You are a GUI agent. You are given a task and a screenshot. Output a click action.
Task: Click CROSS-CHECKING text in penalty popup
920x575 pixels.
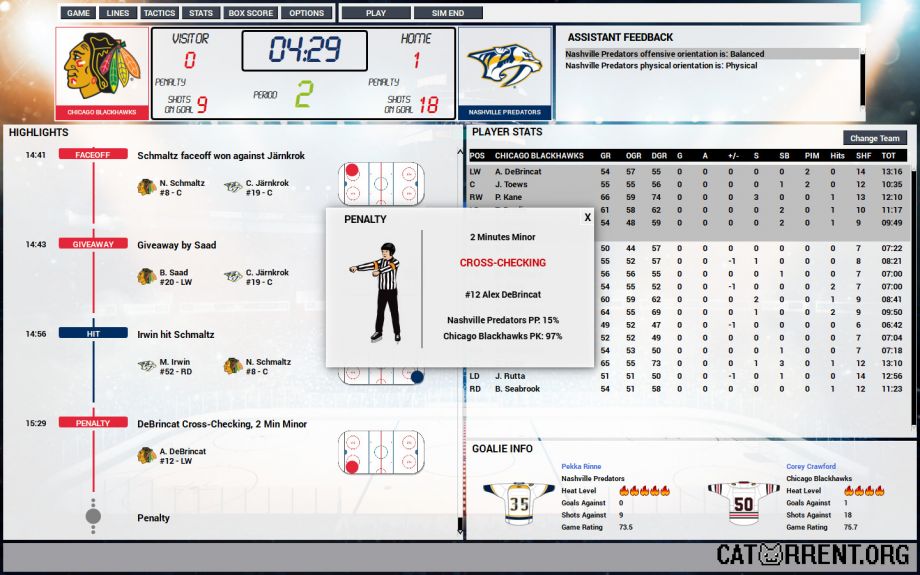tap(503, 263)
